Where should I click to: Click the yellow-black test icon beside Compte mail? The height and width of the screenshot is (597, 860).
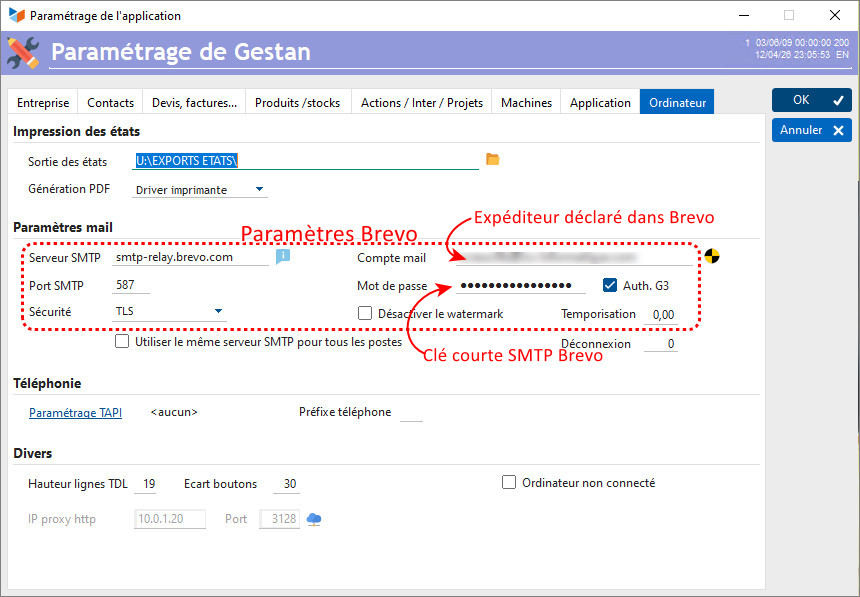[x=712, y=256]
